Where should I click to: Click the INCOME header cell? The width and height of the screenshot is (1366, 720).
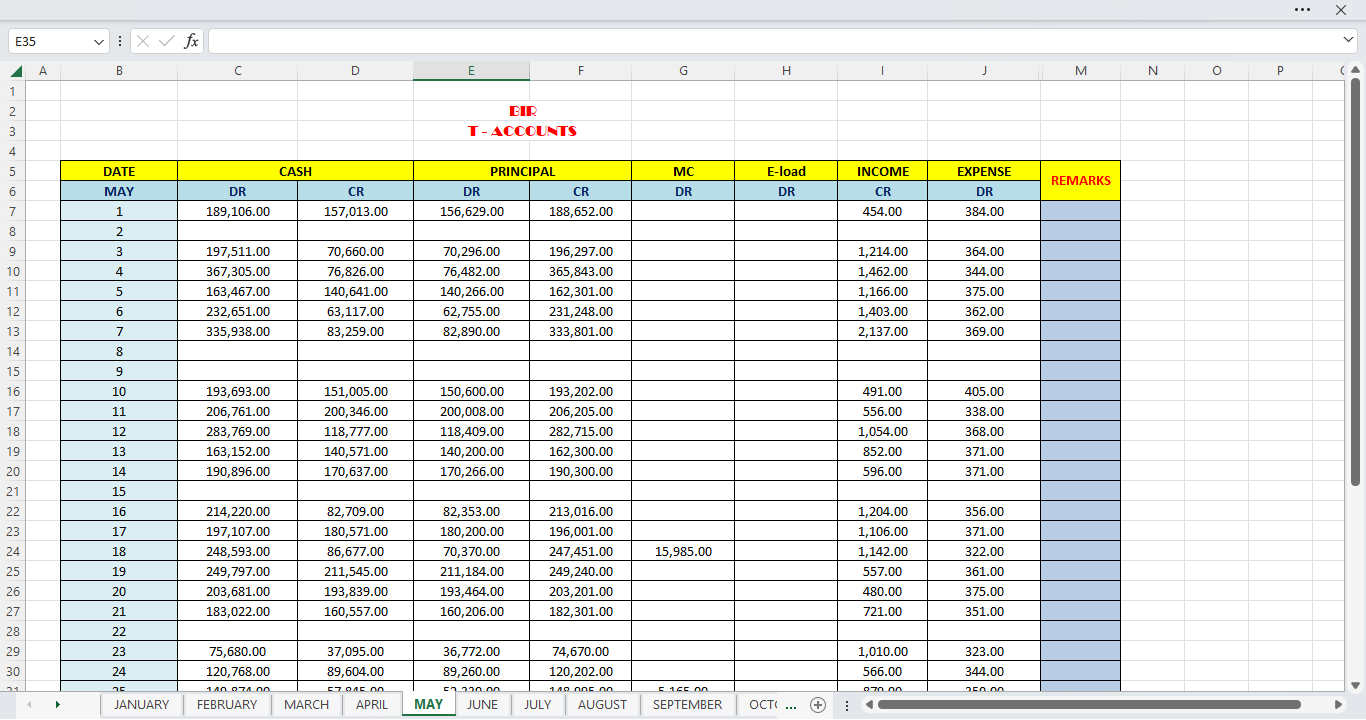(883, 171)
